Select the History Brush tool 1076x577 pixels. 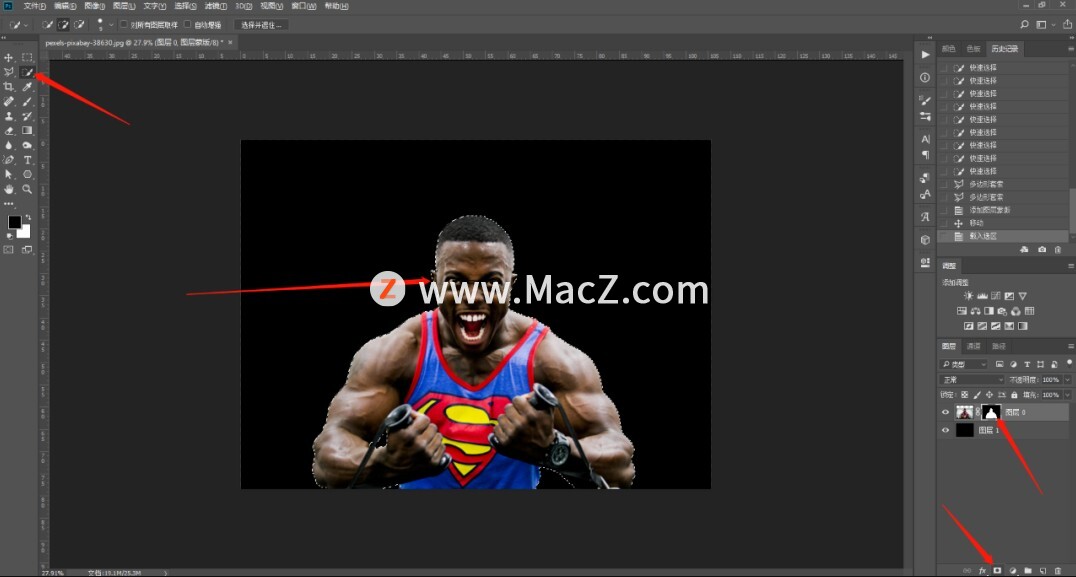(27, 117)
